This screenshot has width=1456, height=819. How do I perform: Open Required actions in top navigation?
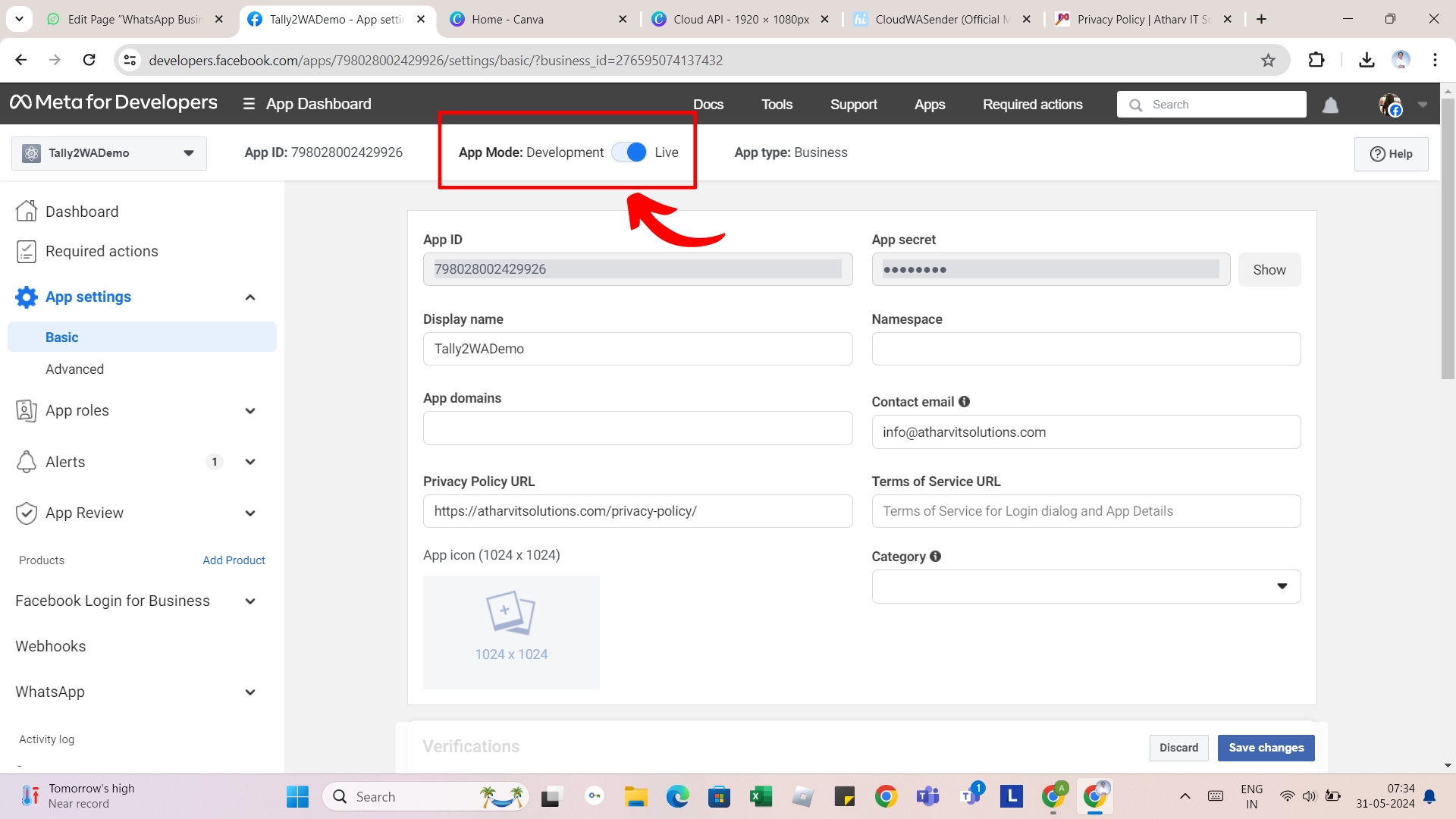click(x=1033, y=105)
